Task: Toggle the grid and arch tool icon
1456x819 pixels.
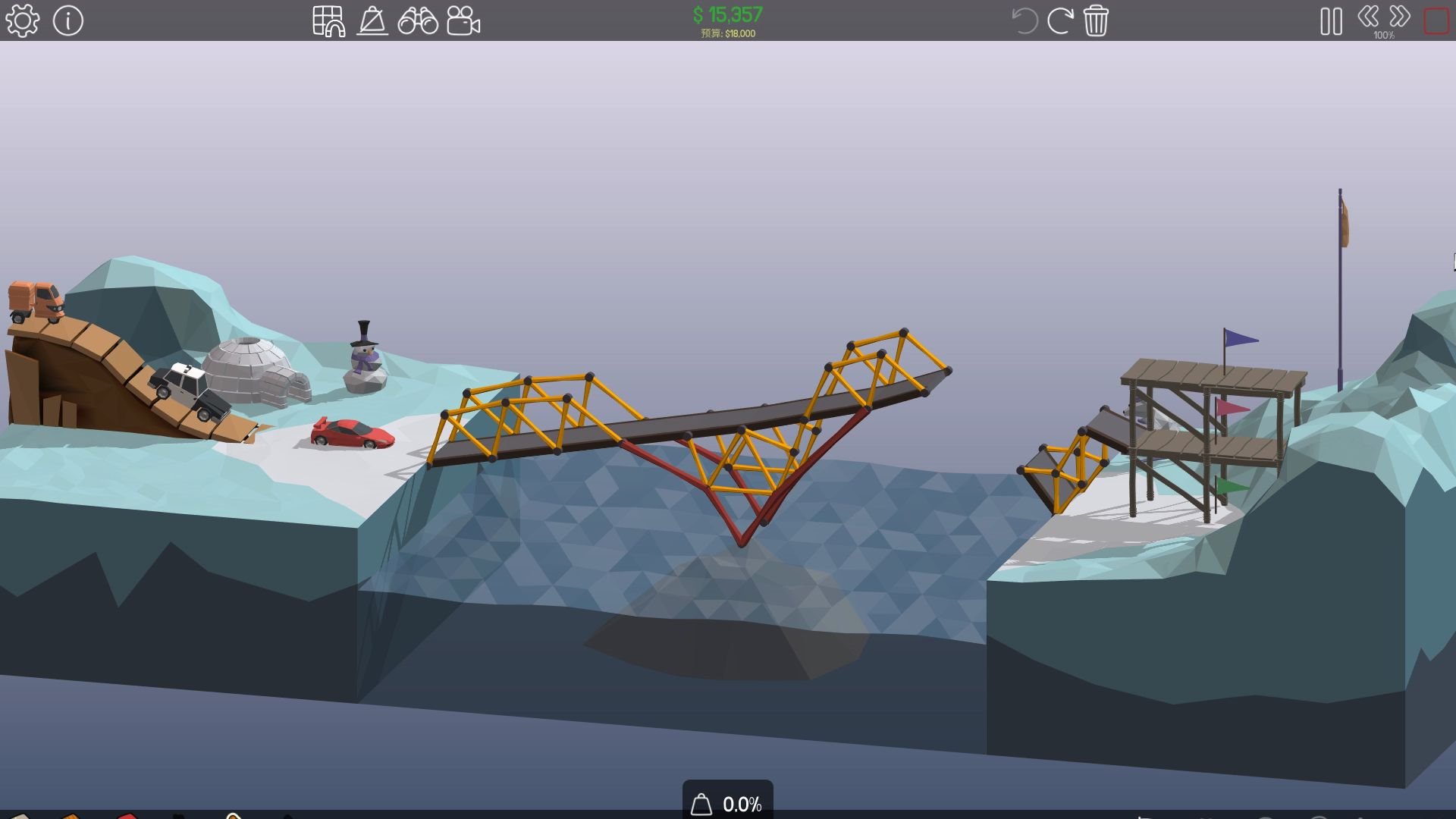Action: 328,20
